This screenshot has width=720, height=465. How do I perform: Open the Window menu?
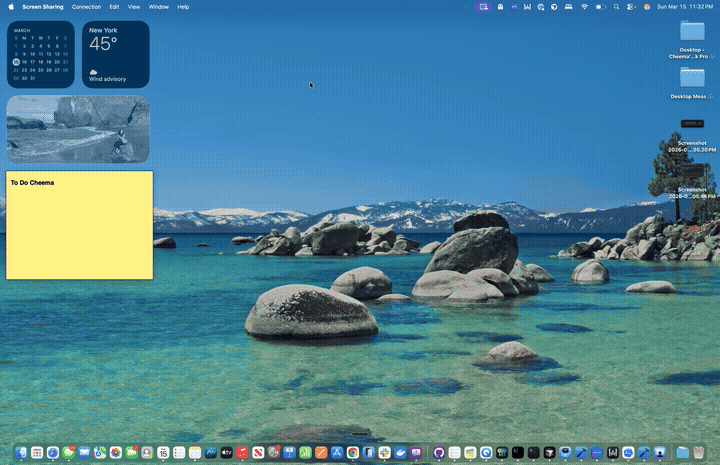[158, 7]
